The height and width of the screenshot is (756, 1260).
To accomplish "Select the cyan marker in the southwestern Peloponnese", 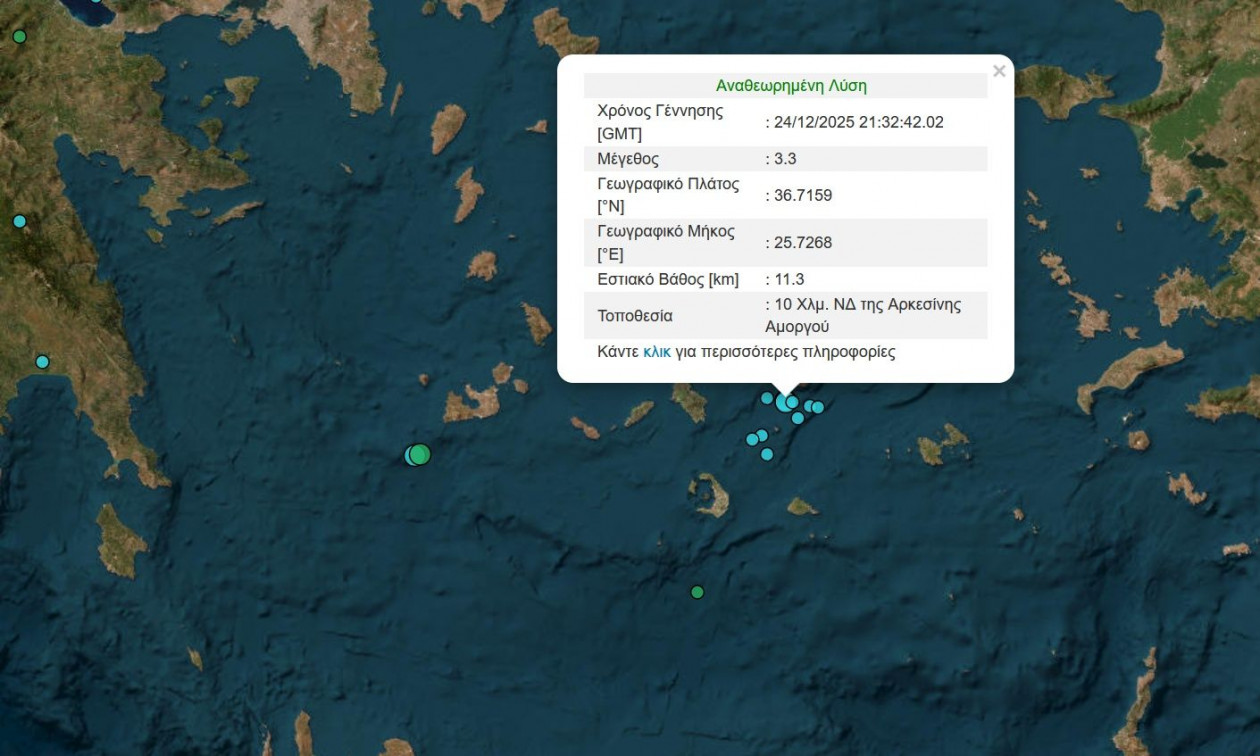I will [42, 362].
